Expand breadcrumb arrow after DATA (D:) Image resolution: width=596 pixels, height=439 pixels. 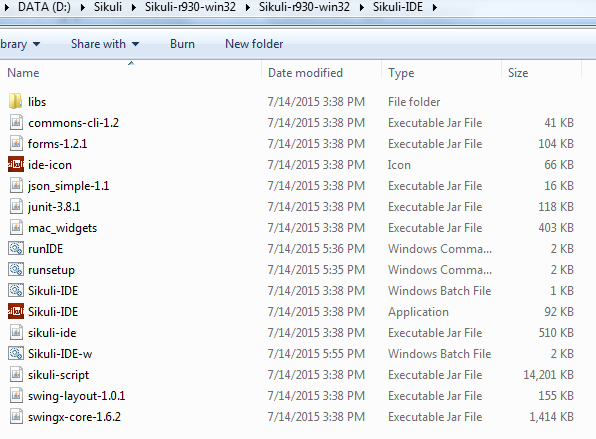click(x=82, y=7)
